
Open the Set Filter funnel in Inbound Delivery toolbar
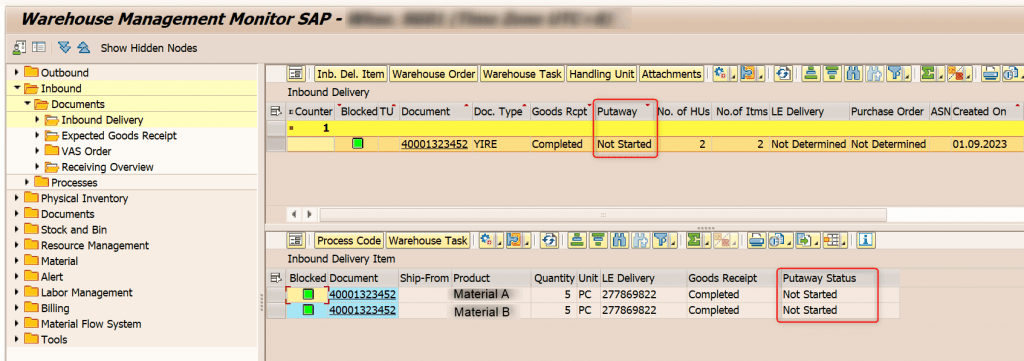(x=899, y=74)
